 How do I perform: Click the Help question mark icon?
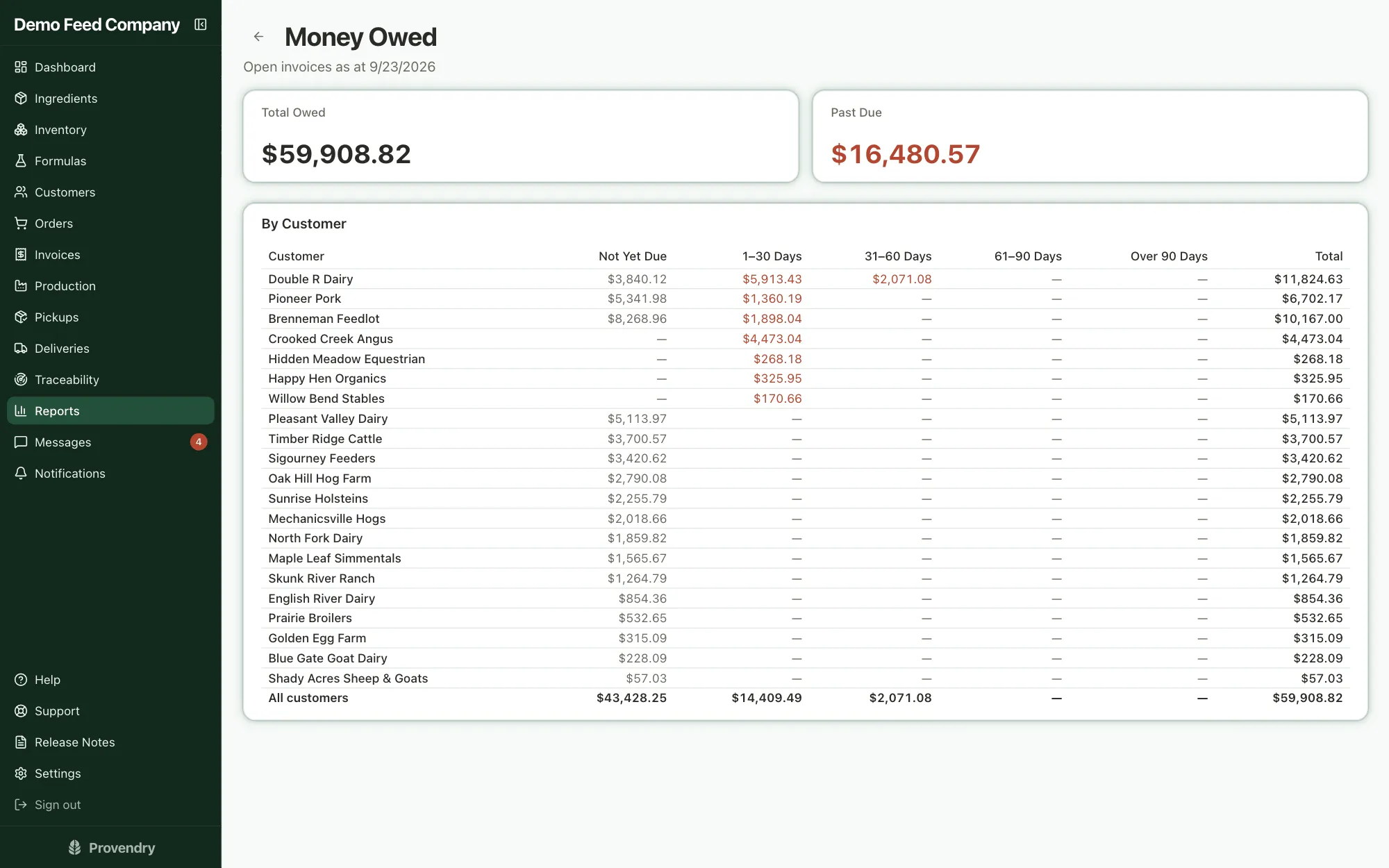click(x=21, y=680)
